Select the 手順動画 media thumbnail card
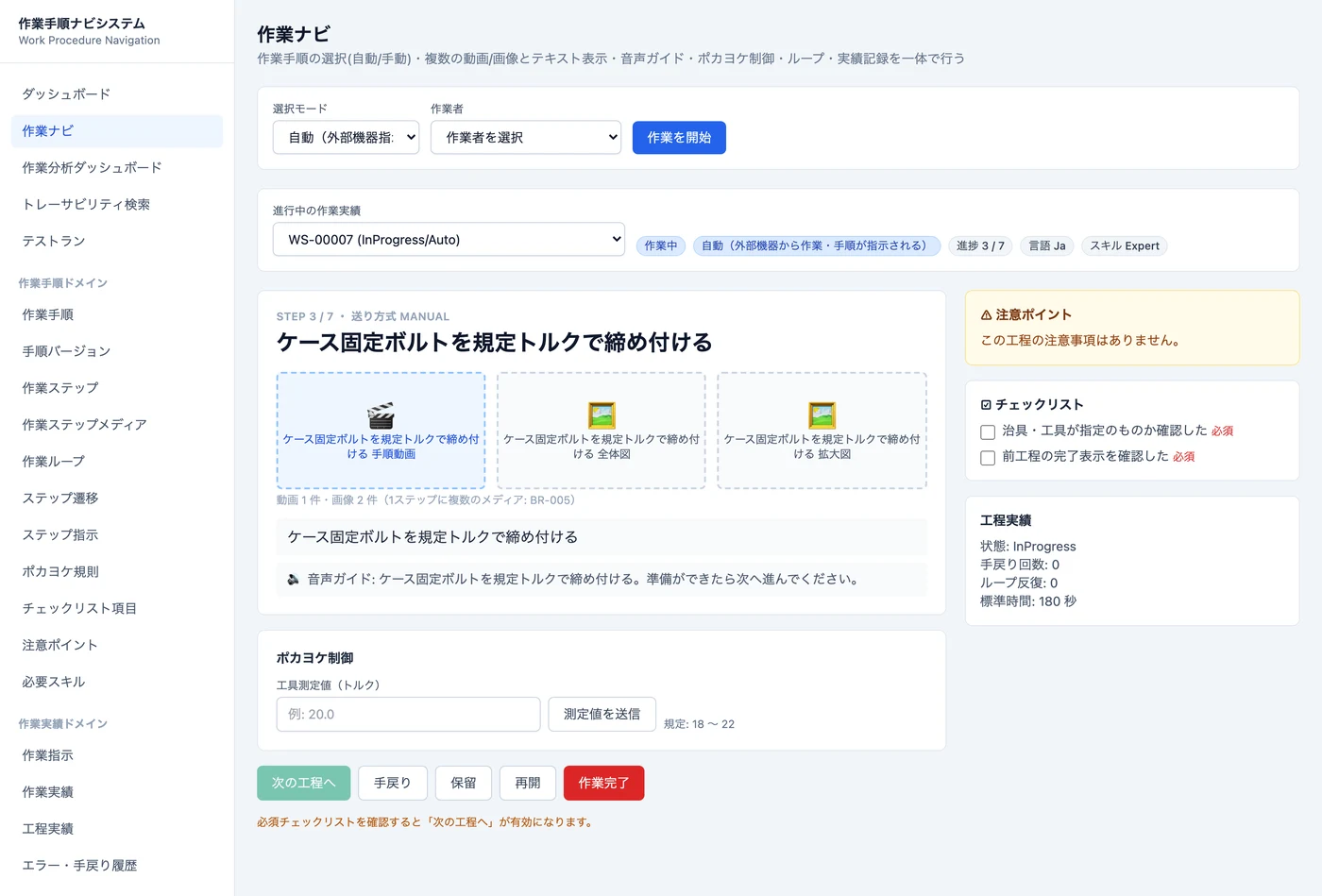 point(381,431)
